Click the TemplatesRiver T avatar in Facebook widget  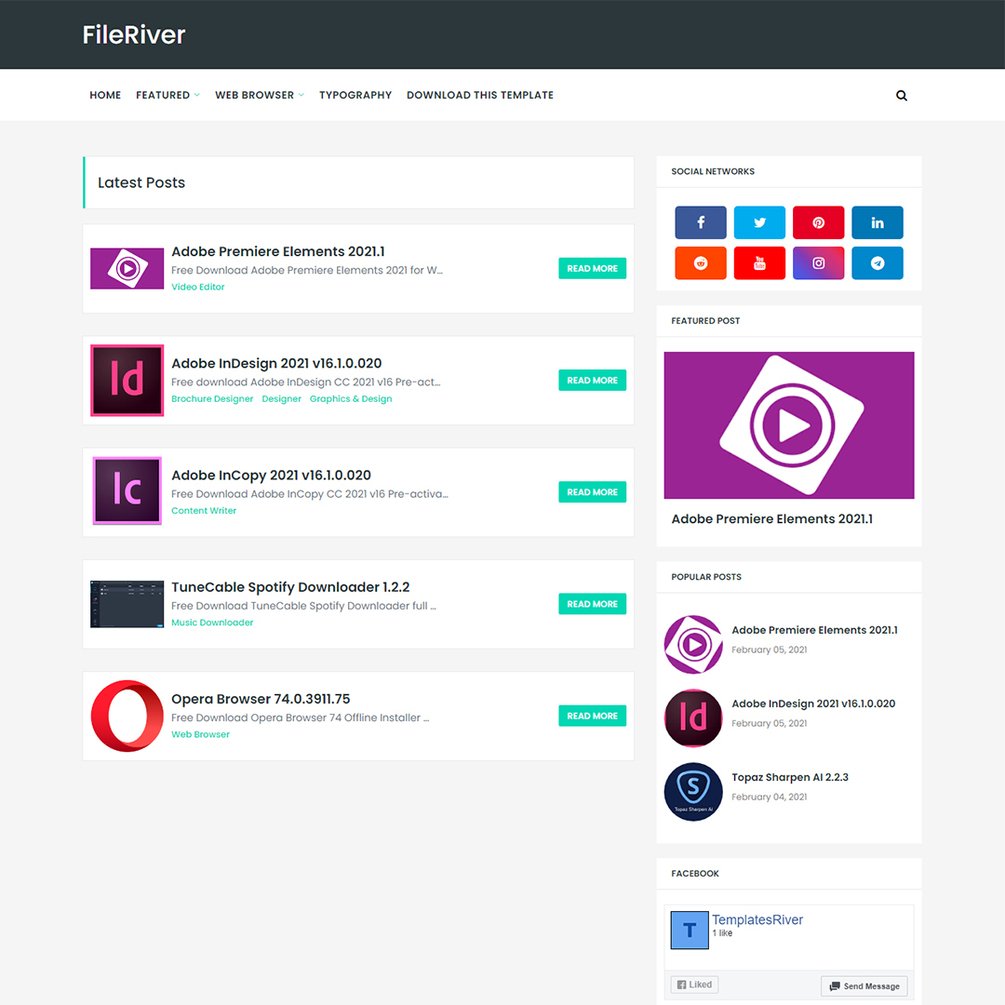(690, 930)
